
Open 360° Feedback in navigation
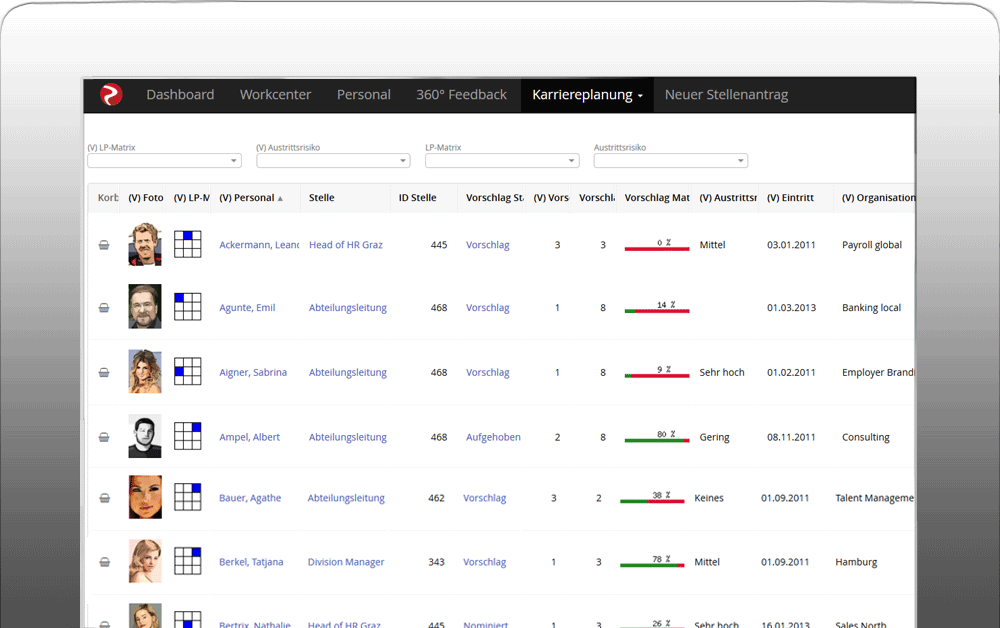pos(461,95)
